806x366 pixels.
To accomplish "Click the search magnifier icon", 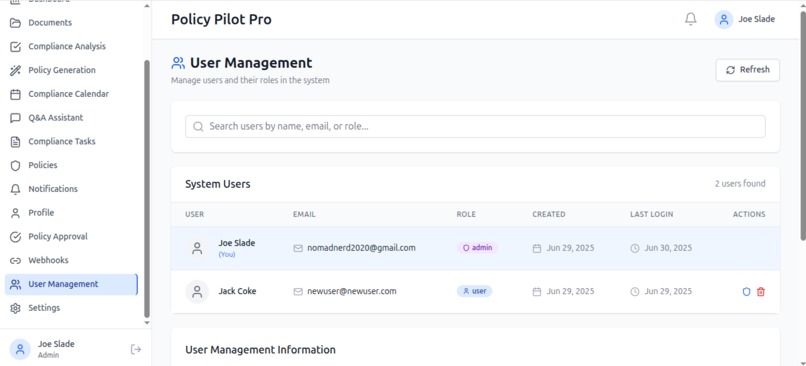I will pyautogui.click(x=198, y=126).
